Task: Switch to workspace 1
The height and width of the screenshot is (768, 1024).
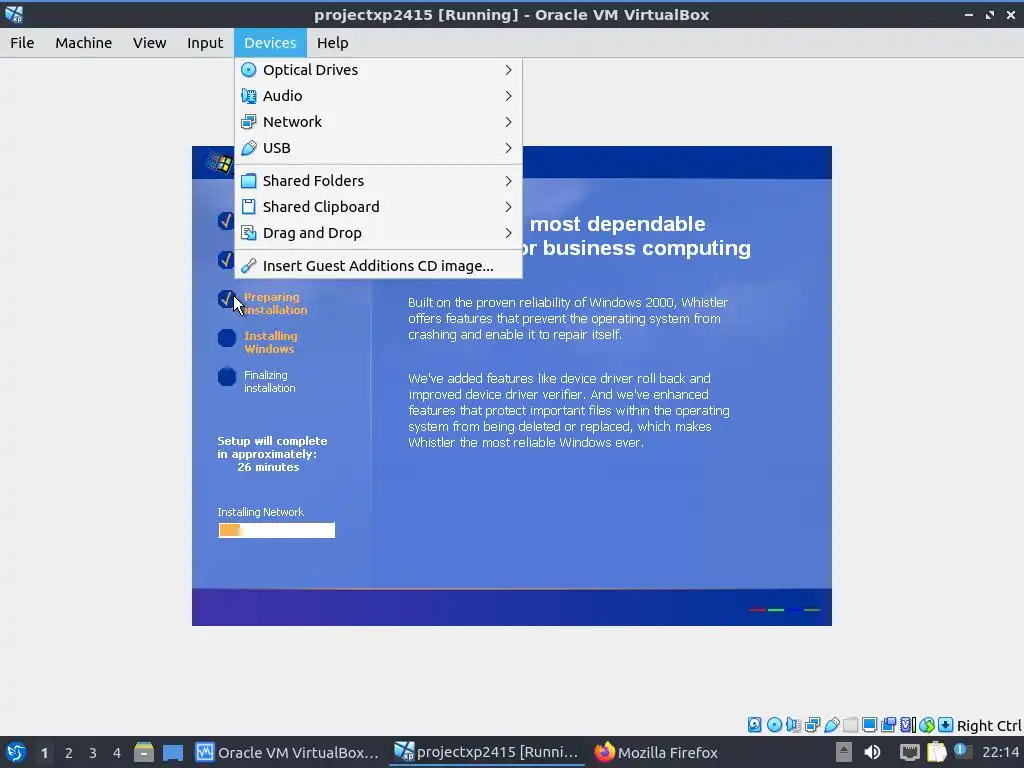Action: 44,753
